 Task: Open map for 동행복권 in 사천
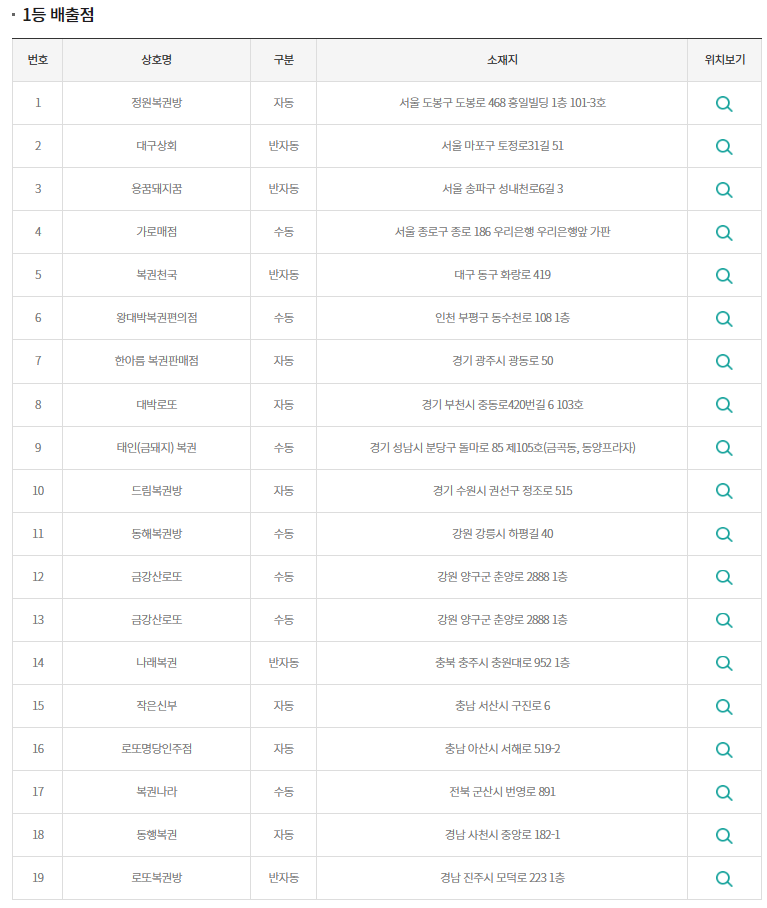click(724, 834)
